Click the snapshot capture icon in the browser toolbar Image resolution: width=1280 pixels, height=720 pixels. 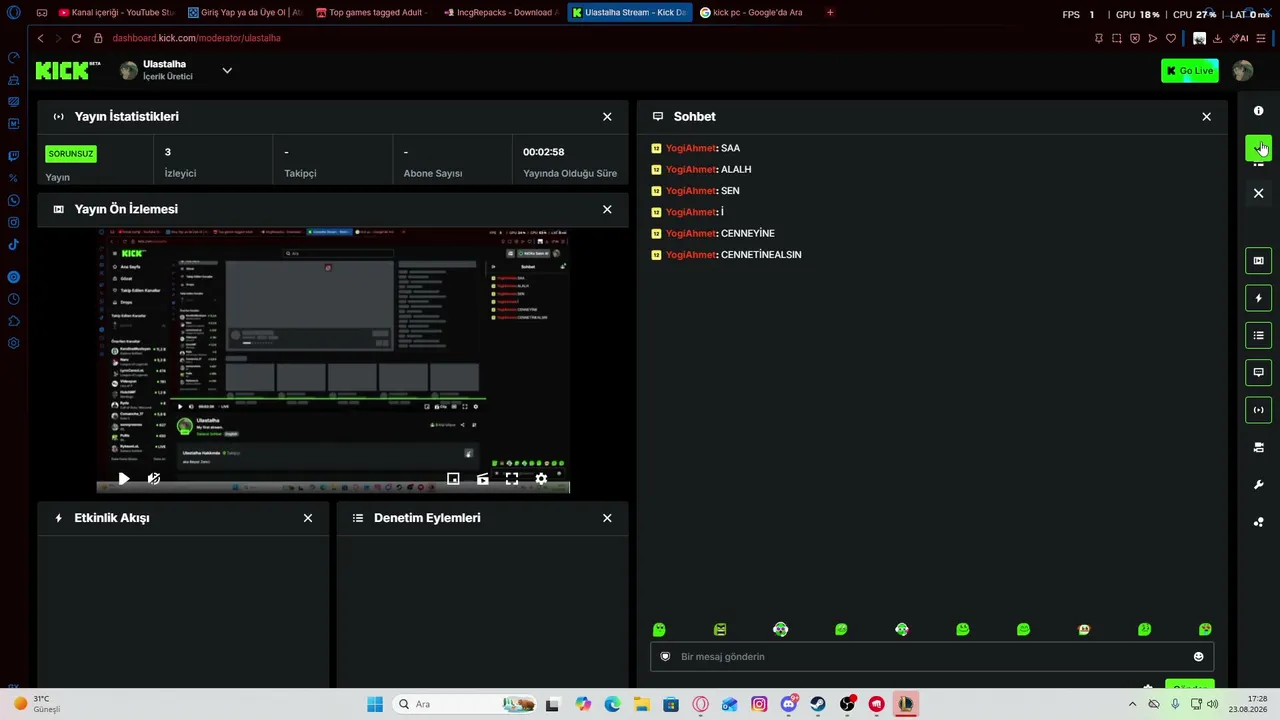[1117, 38]
